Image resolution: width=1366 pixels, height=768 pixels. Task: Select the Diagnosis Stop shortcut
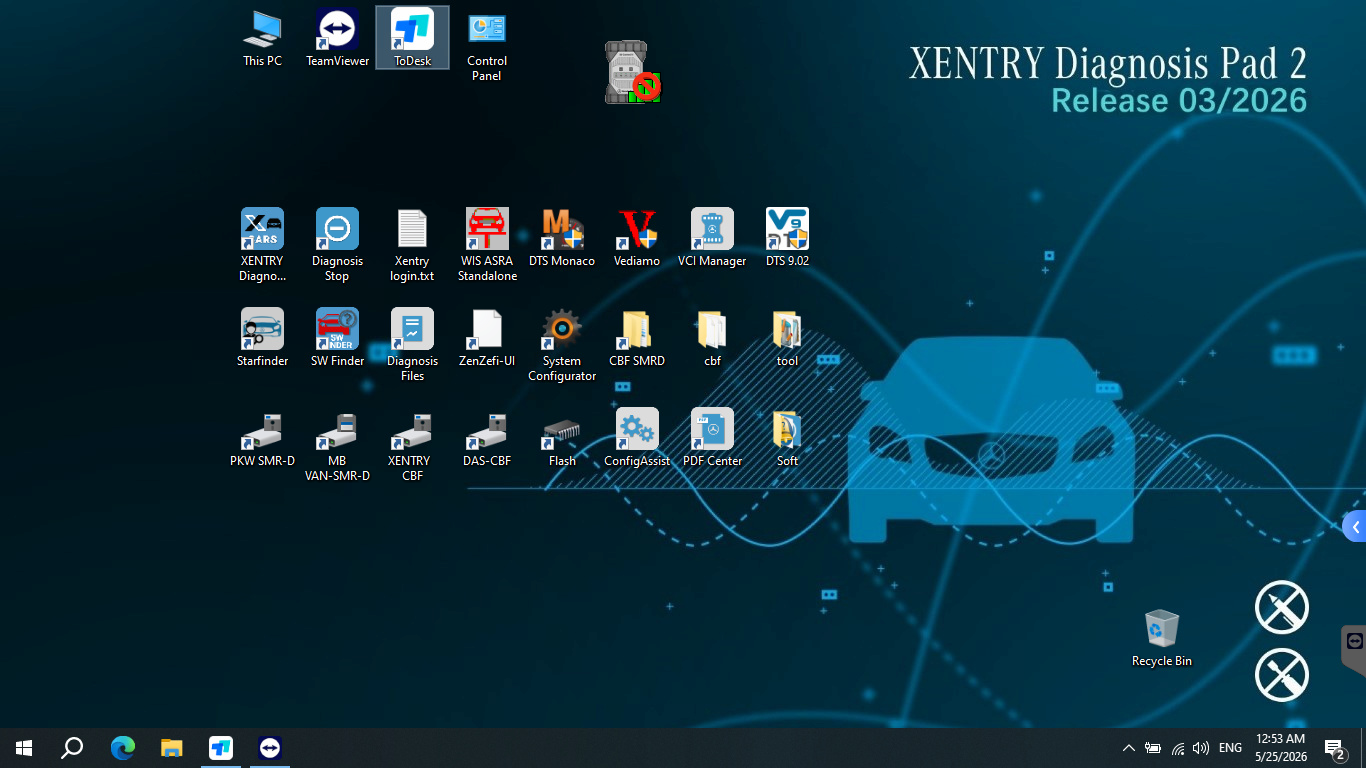point(337,245)
